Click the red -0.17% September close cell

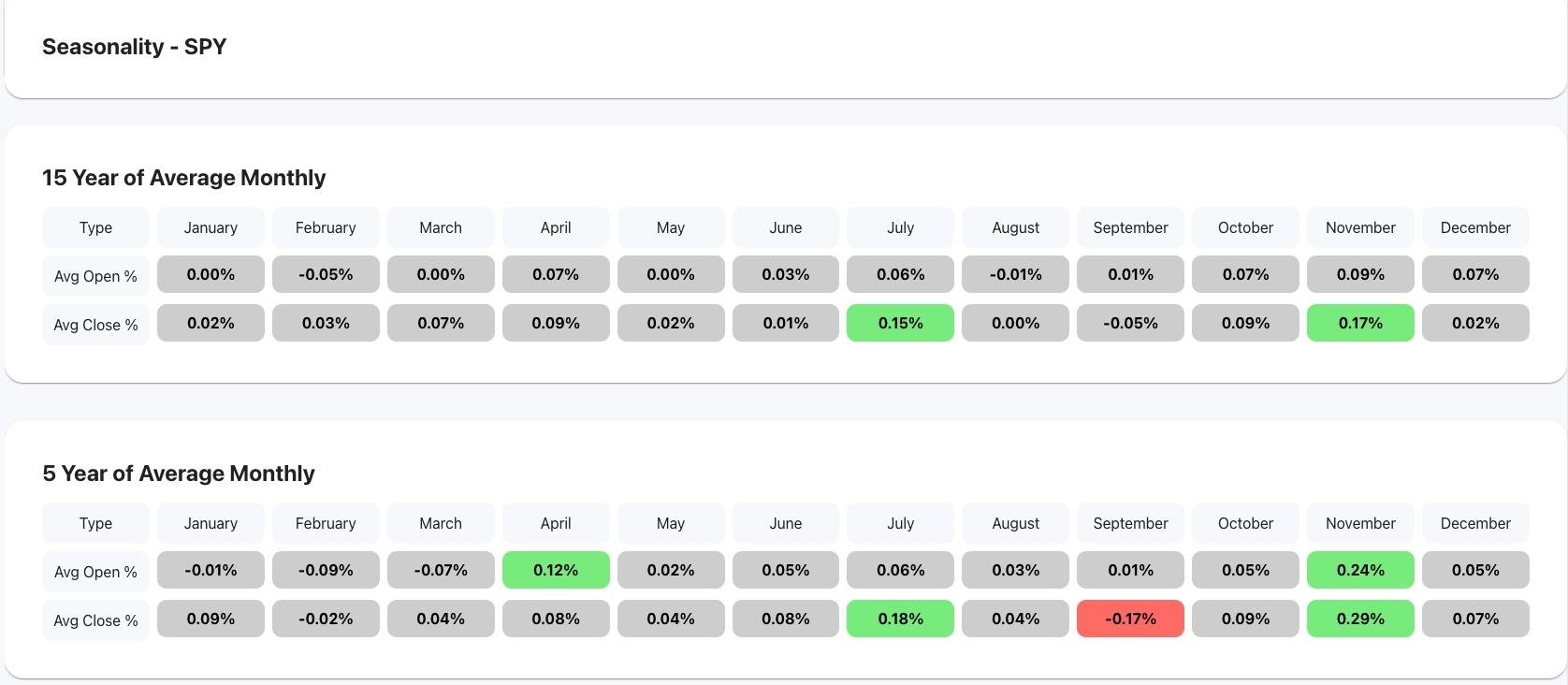point(1130,619)
